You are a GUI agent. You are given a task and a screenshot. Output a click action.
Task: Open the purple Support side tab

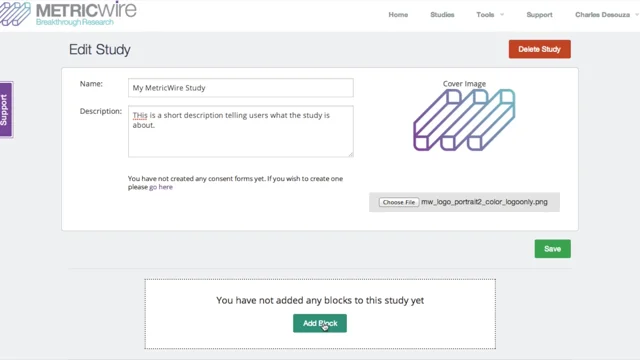6,110
